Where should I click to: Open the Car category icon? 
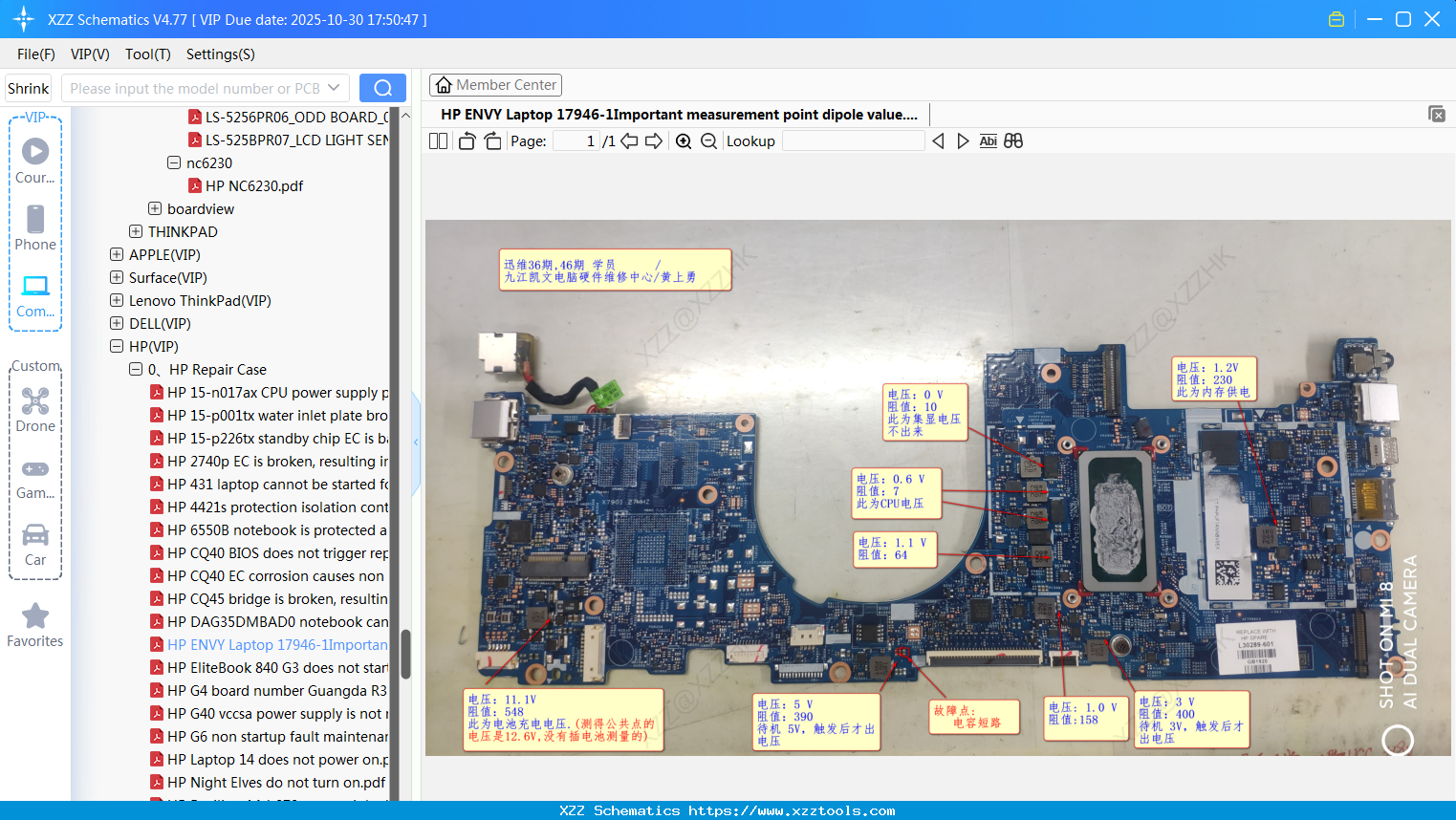35,544
